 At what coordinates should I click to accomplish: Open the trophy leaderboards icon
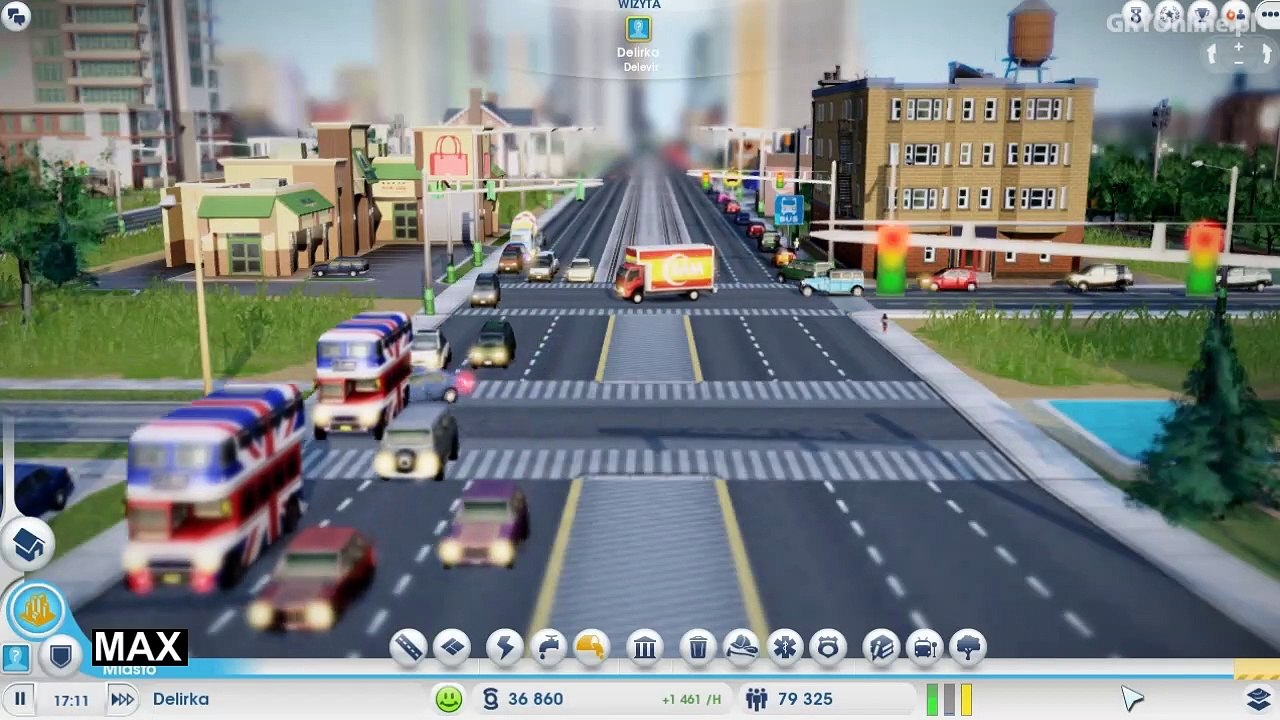click(1202, 14)
